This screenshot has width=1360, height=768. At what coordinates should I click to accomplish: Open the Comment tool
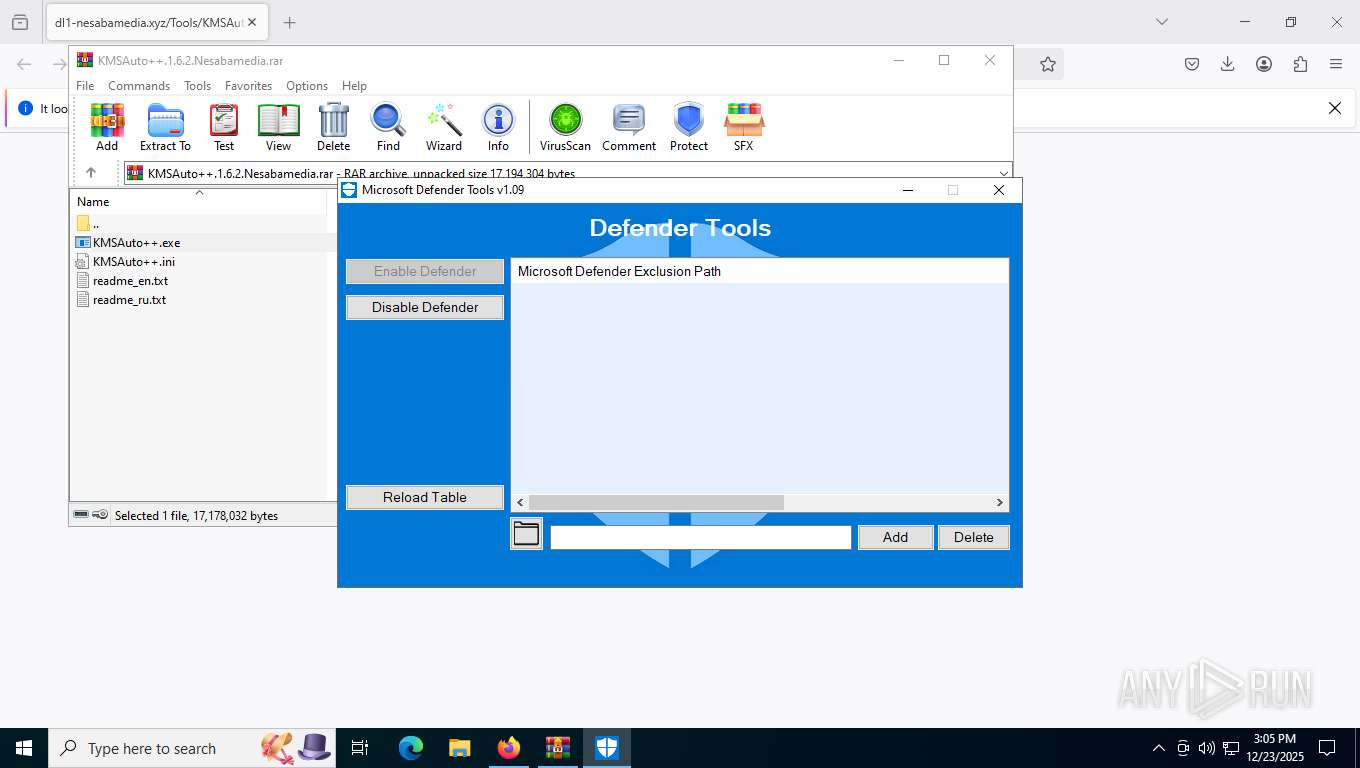point(629,127)
